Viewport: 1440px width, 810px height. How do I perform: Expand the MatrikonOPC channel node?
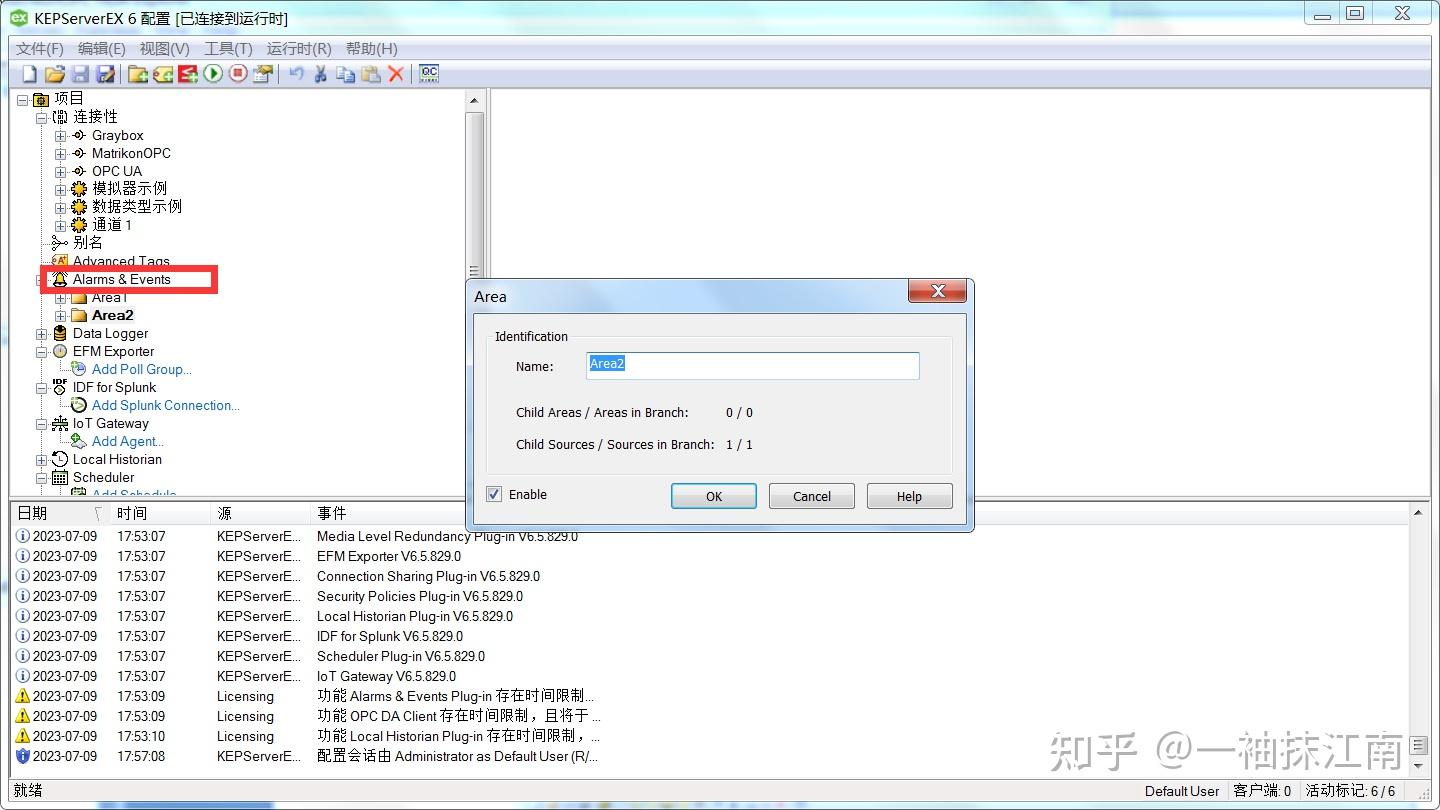point(61,154)
